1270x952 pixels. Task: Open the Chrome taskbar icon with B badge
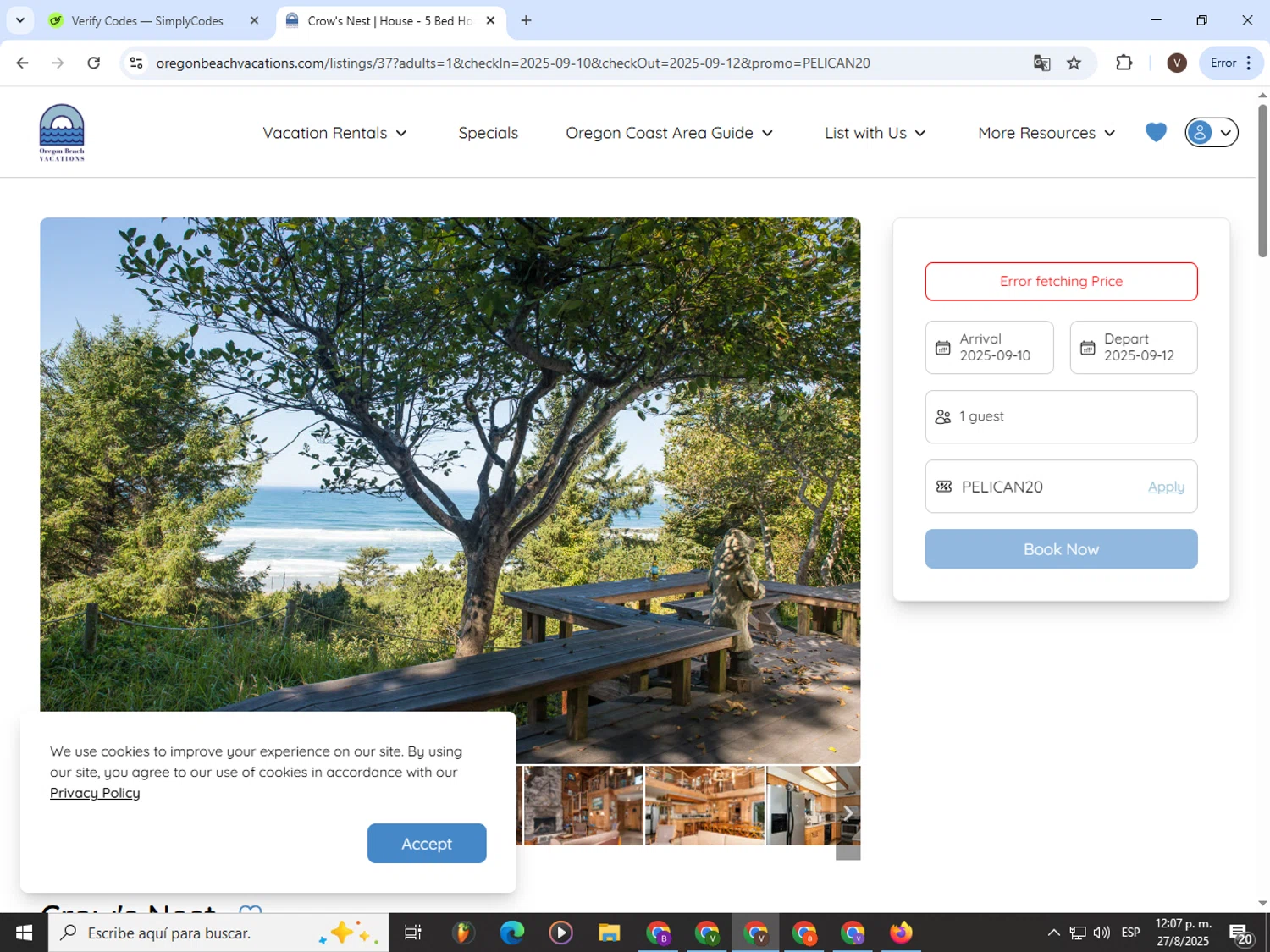(x=658, y=933)
